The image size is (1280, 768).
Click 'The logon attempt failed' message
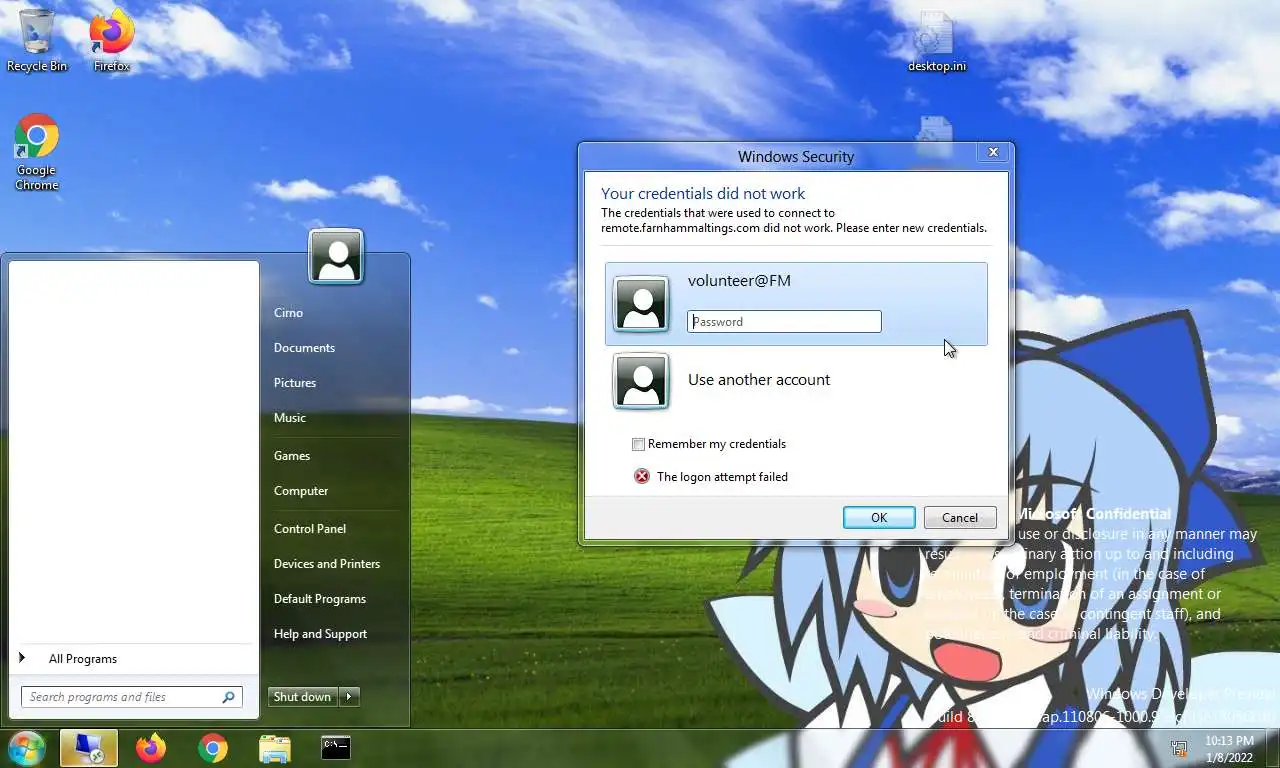pyautogui.click(x=722, y=477)
